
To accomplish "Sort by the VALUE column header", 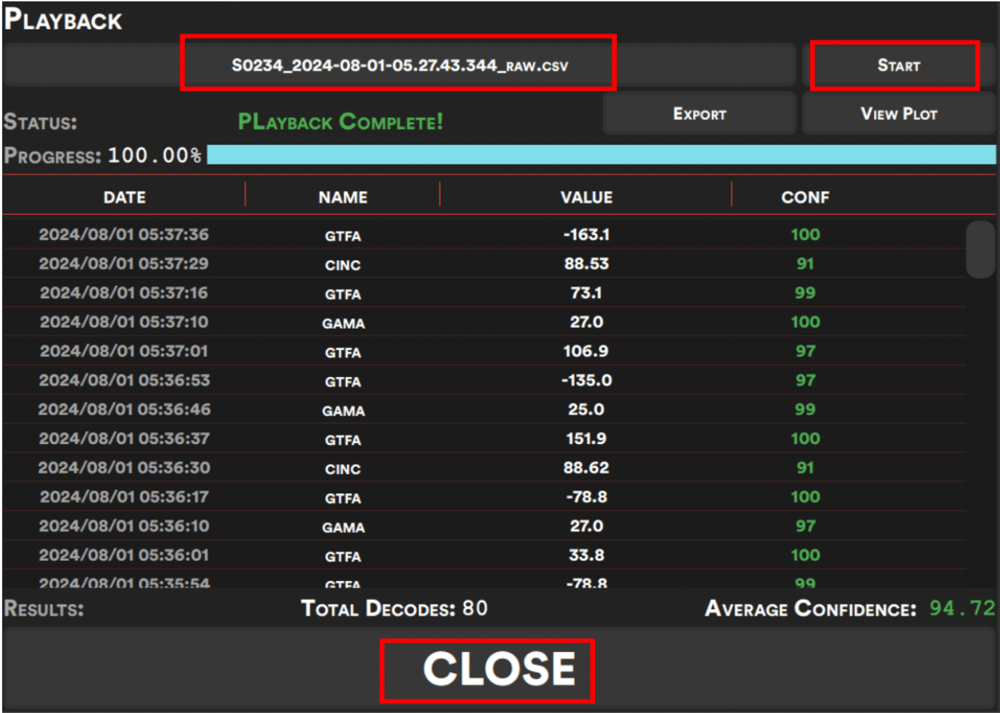I will click(586, 197).
